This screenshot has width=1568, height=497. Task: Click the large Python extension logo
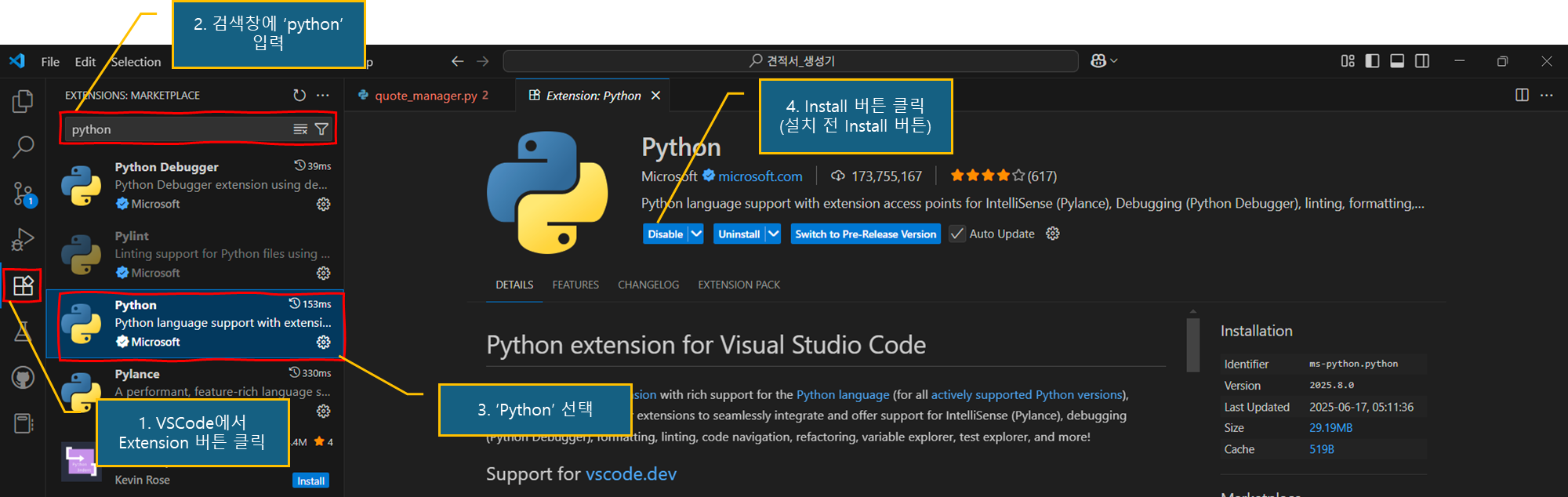547,193
